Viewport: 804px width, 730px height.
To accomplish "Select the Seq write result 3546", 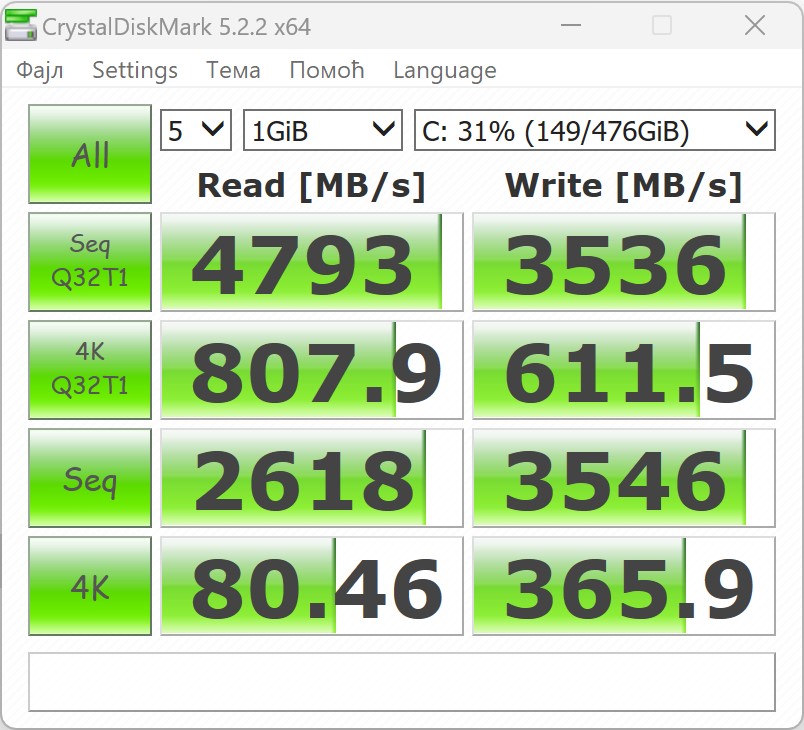I will click(624, 478).
